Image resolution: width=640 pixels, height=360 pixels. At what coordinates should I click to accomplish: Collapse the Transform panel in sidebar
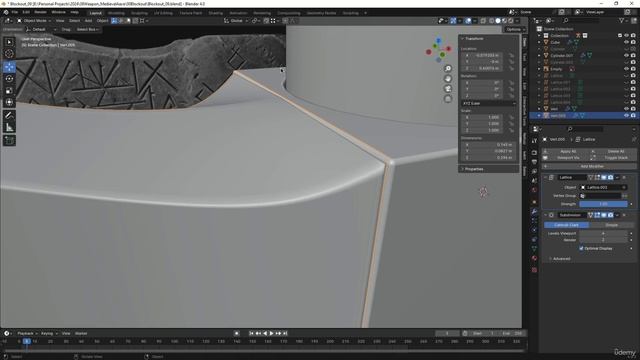pyautogui.click(x=473, y=38)
